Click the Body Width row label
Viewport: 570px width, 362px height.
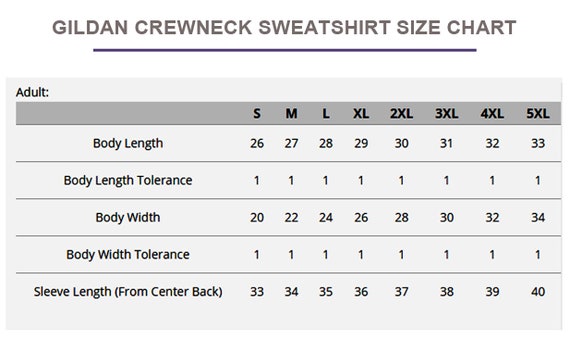pyautogui.click(x=128, y=218)
